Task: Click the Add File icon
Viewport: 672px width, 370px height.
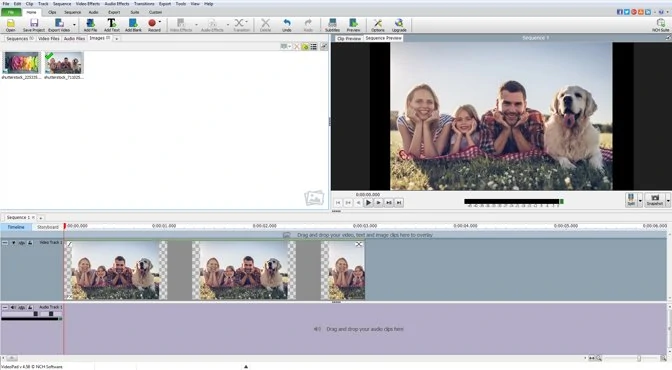Action: [x=90, y=25]
